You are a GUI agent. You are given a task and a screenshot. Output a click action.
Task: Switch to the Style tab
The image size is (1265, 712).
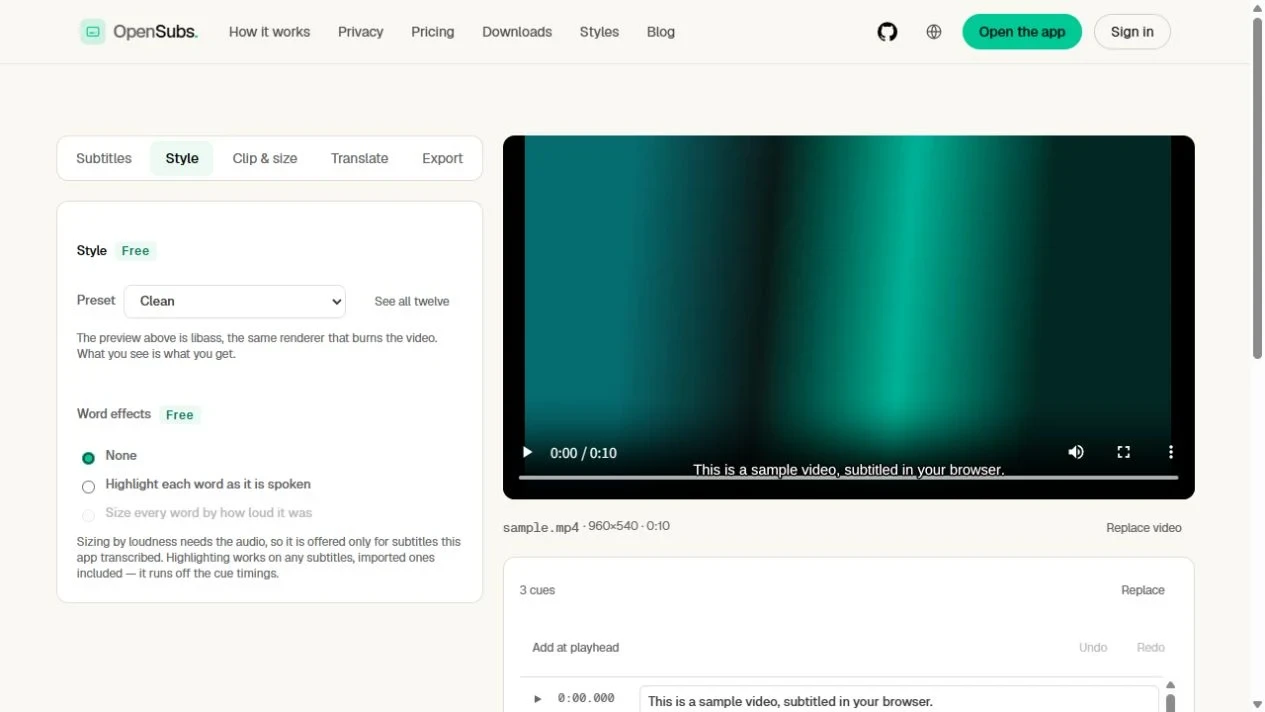(182, 158)
